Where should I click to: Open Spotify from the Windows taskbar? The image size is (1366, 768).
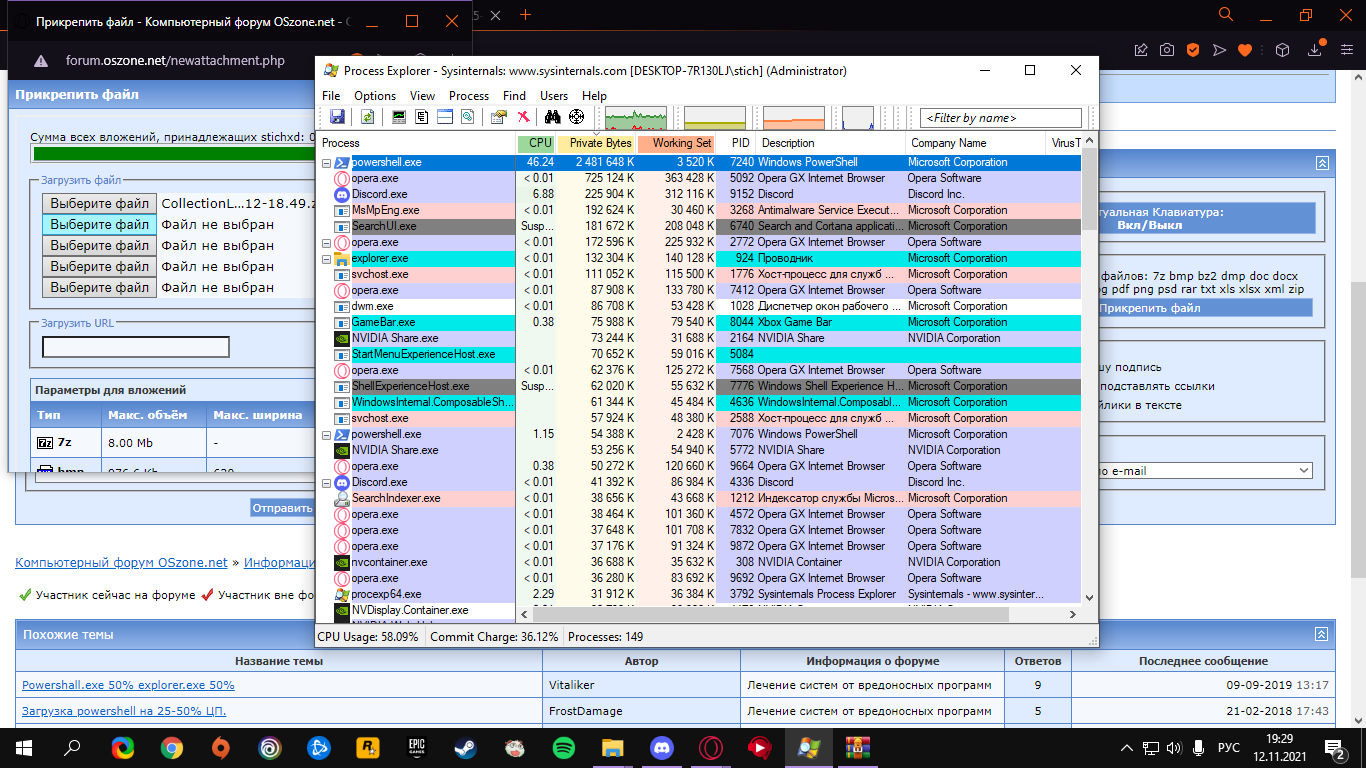pos(564,747)
